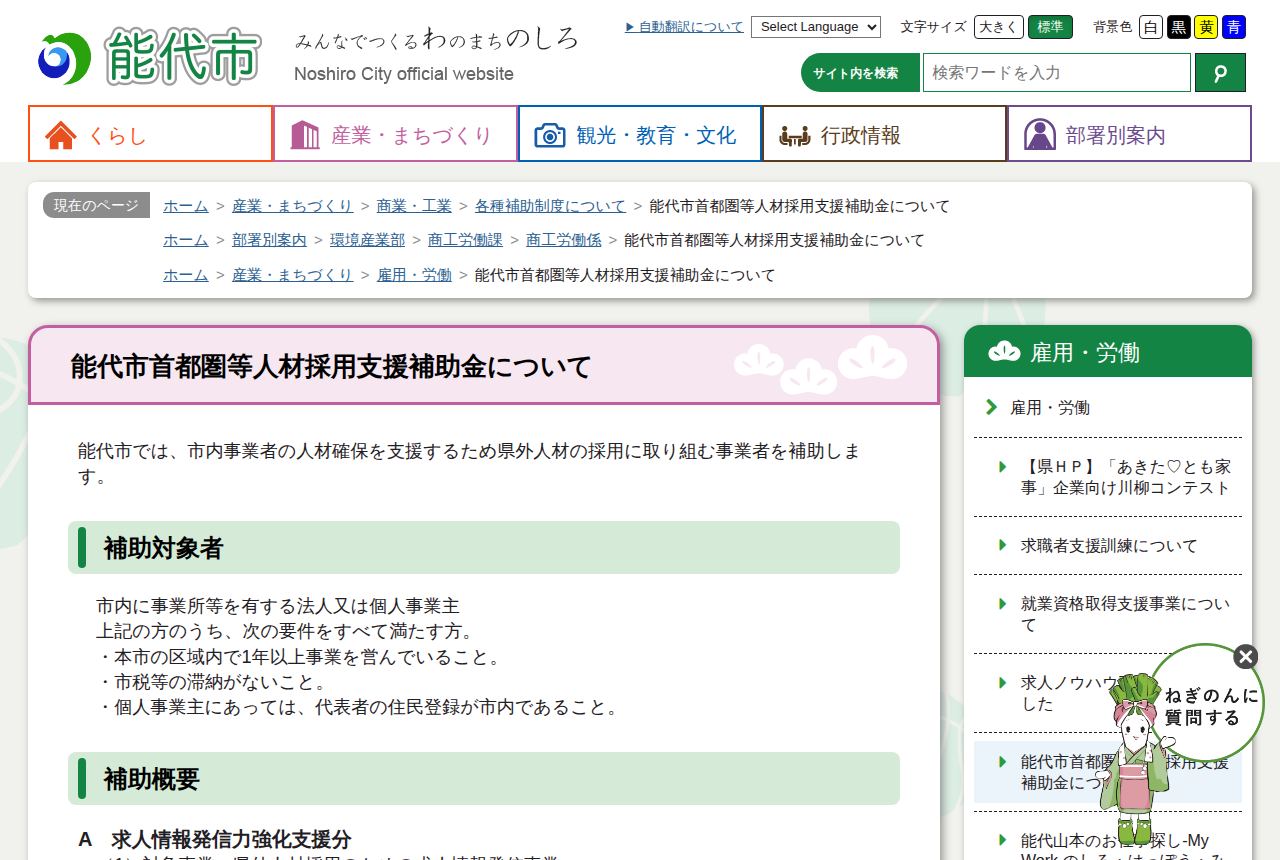Click the text 市税等の滞納がないこと
This screenshot has height=860, width=1280.
click(x=220, y=683)
